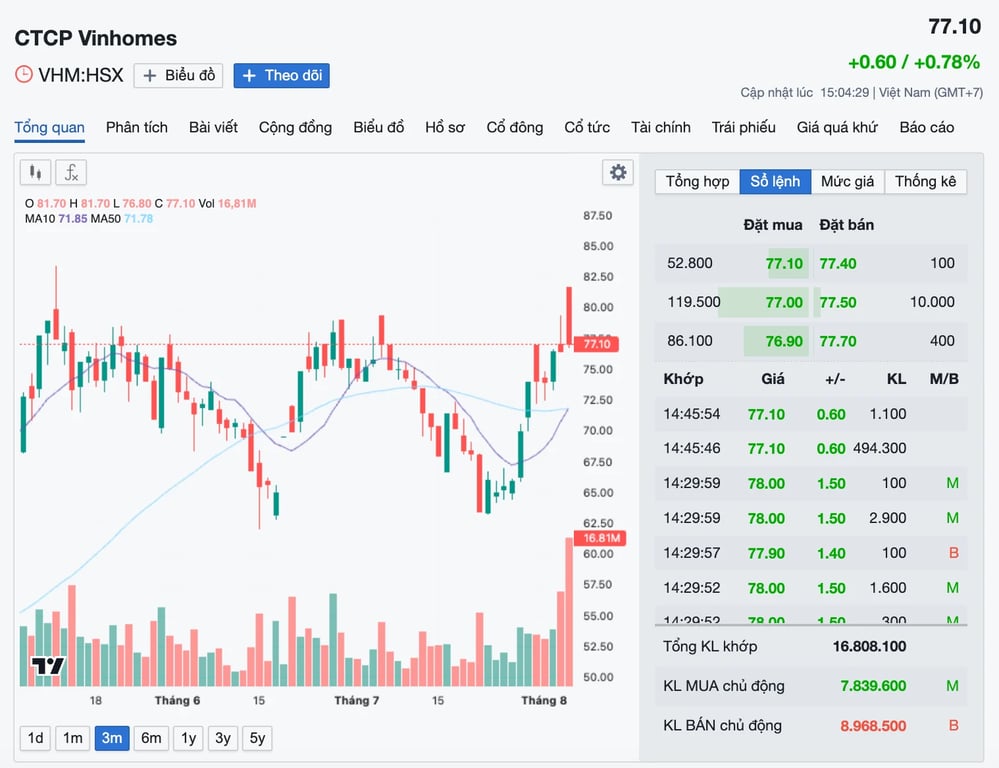
Task: Open the Bài viết tab
Action: (213, 127)
